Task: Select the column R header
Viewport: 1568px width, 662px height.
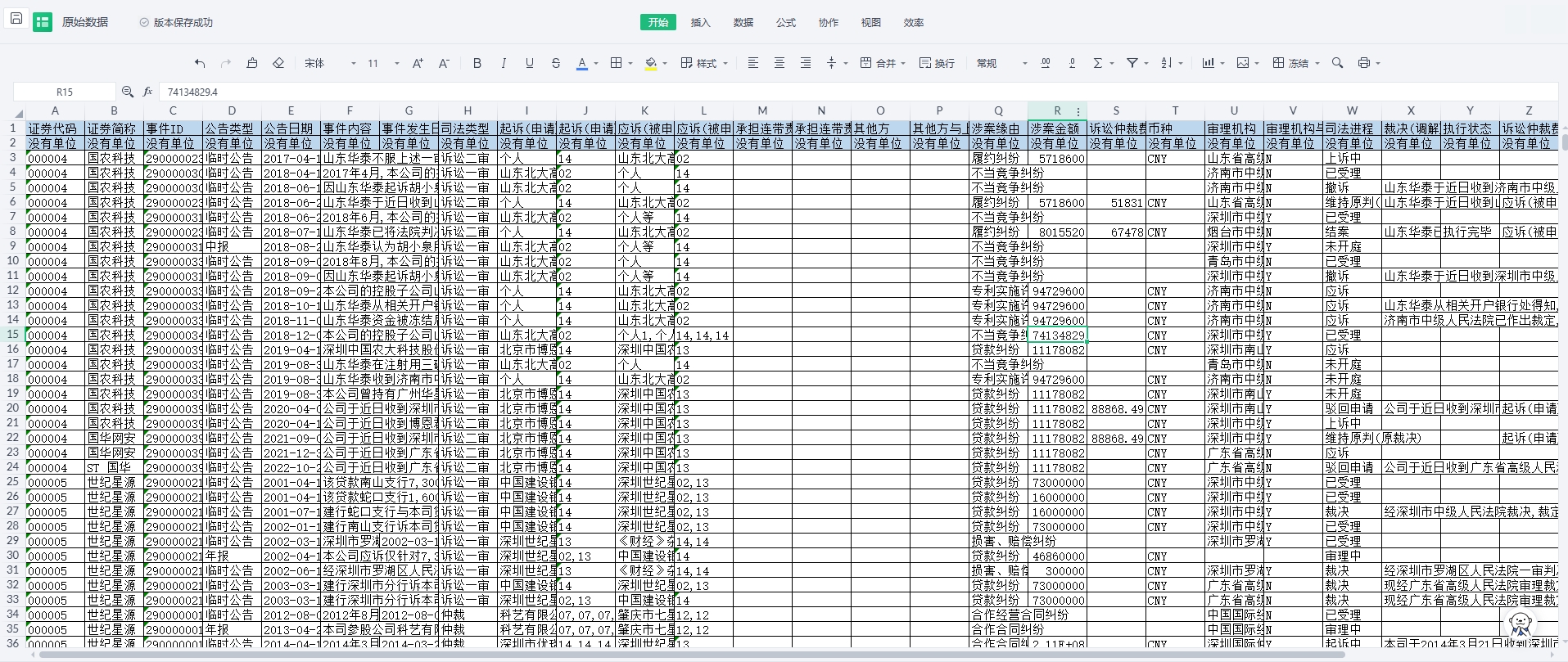Action: [x=1057, y=111]
